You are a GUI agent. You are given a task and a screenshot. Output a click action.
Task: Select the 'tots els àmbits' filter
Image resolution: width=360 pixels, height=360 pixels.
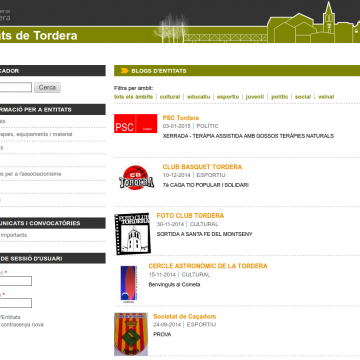pyautogui.click(x=133, y=97)
